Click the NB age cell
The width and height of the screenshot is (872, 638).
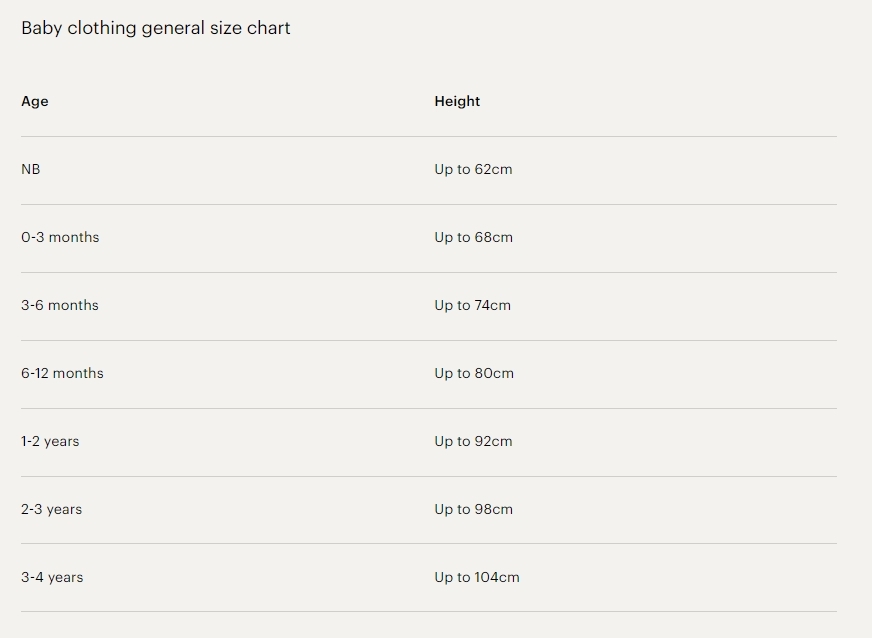pyautogui.click(x=31, y=169)
